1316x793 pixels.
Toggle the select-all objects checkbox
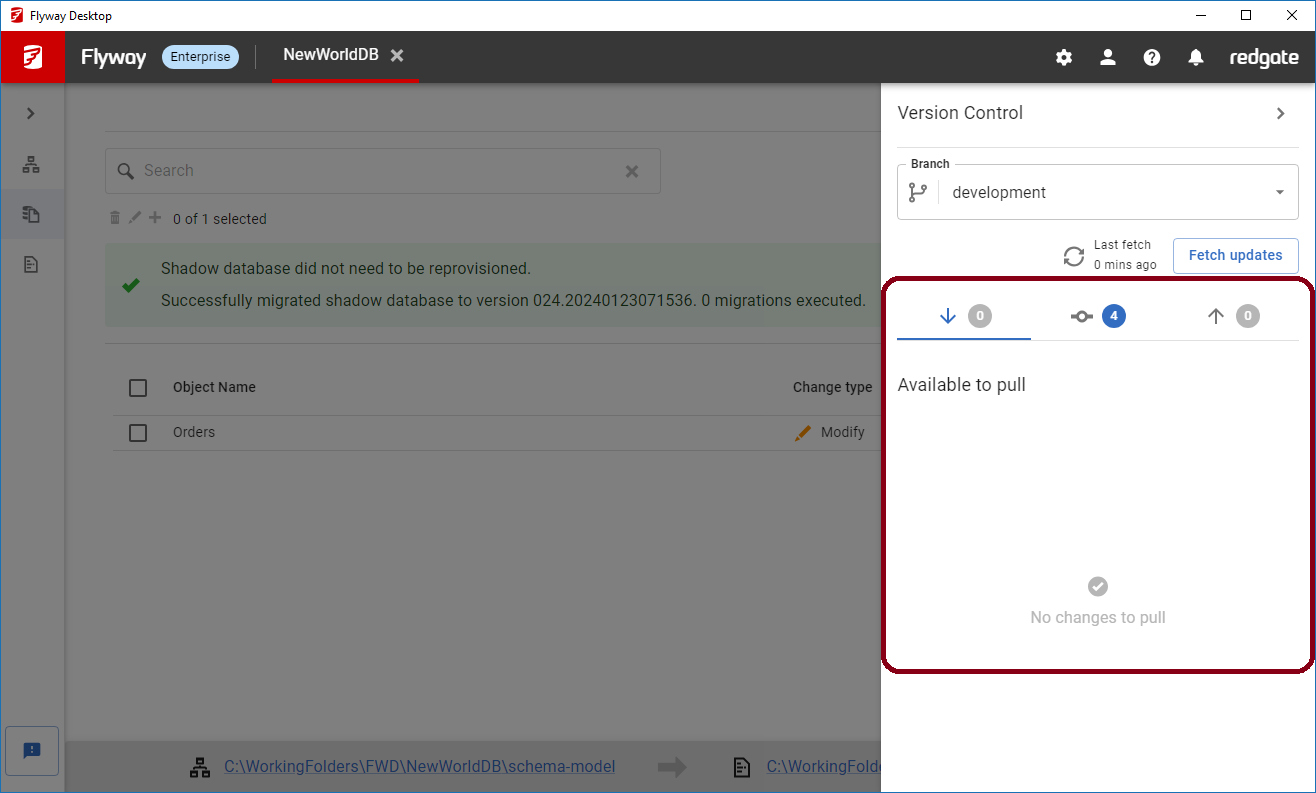138,388
